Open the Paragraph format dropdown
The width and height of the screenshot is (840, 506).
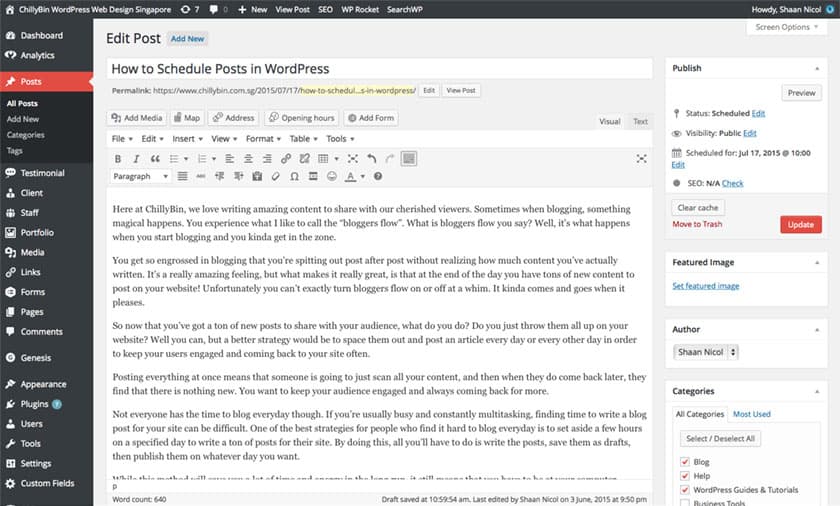click(x=140, y=176)
